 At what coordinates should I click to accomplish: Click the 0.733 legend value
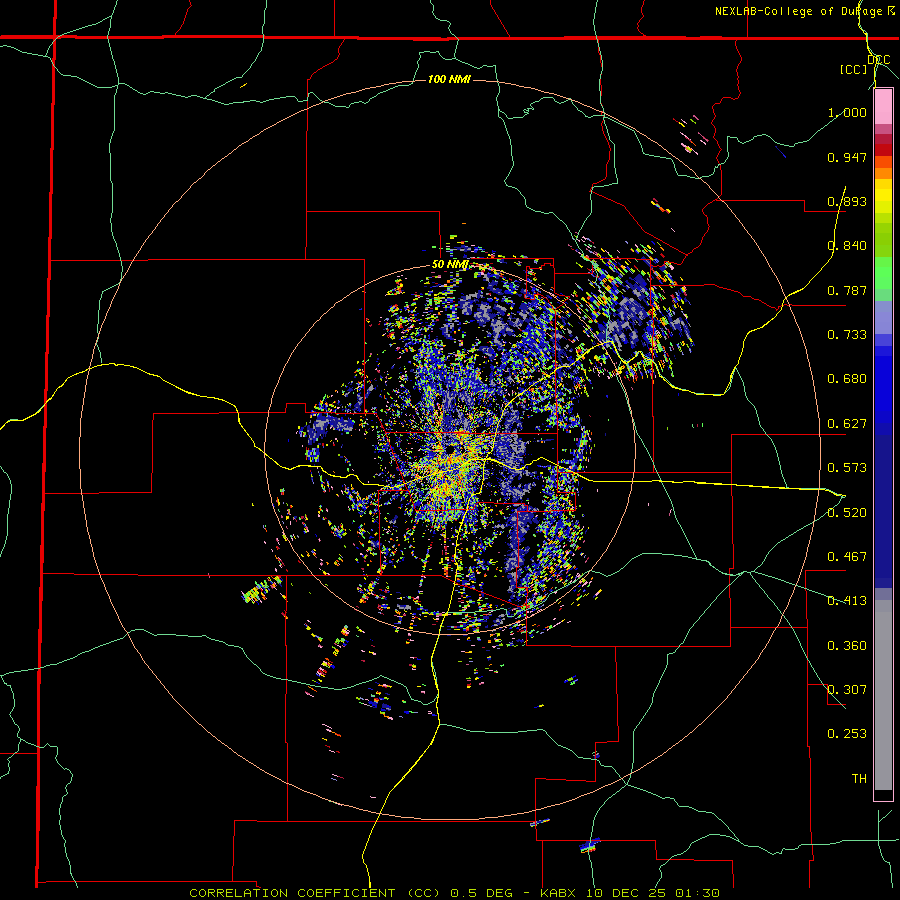[x=847, y=335]
